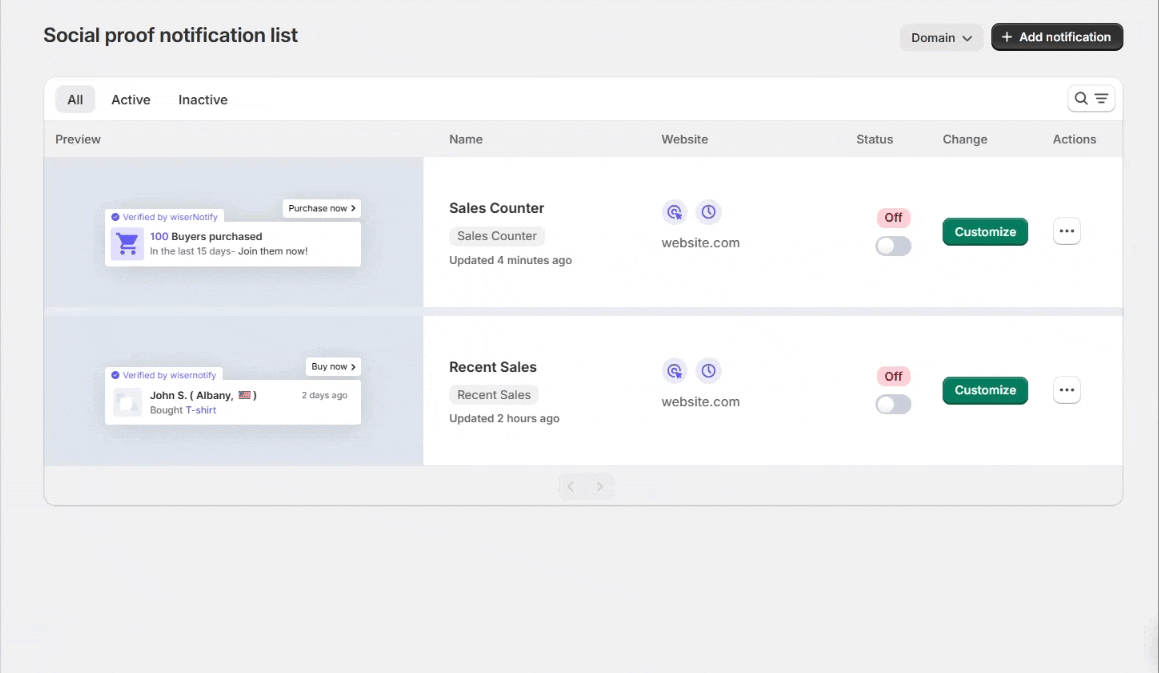Image resolution: width=1159 pixels, height=673 pixels.
Task: Click the shopping cart icon in Sales Counter preview
Action: pyautogui.click(x=127, y=243)
